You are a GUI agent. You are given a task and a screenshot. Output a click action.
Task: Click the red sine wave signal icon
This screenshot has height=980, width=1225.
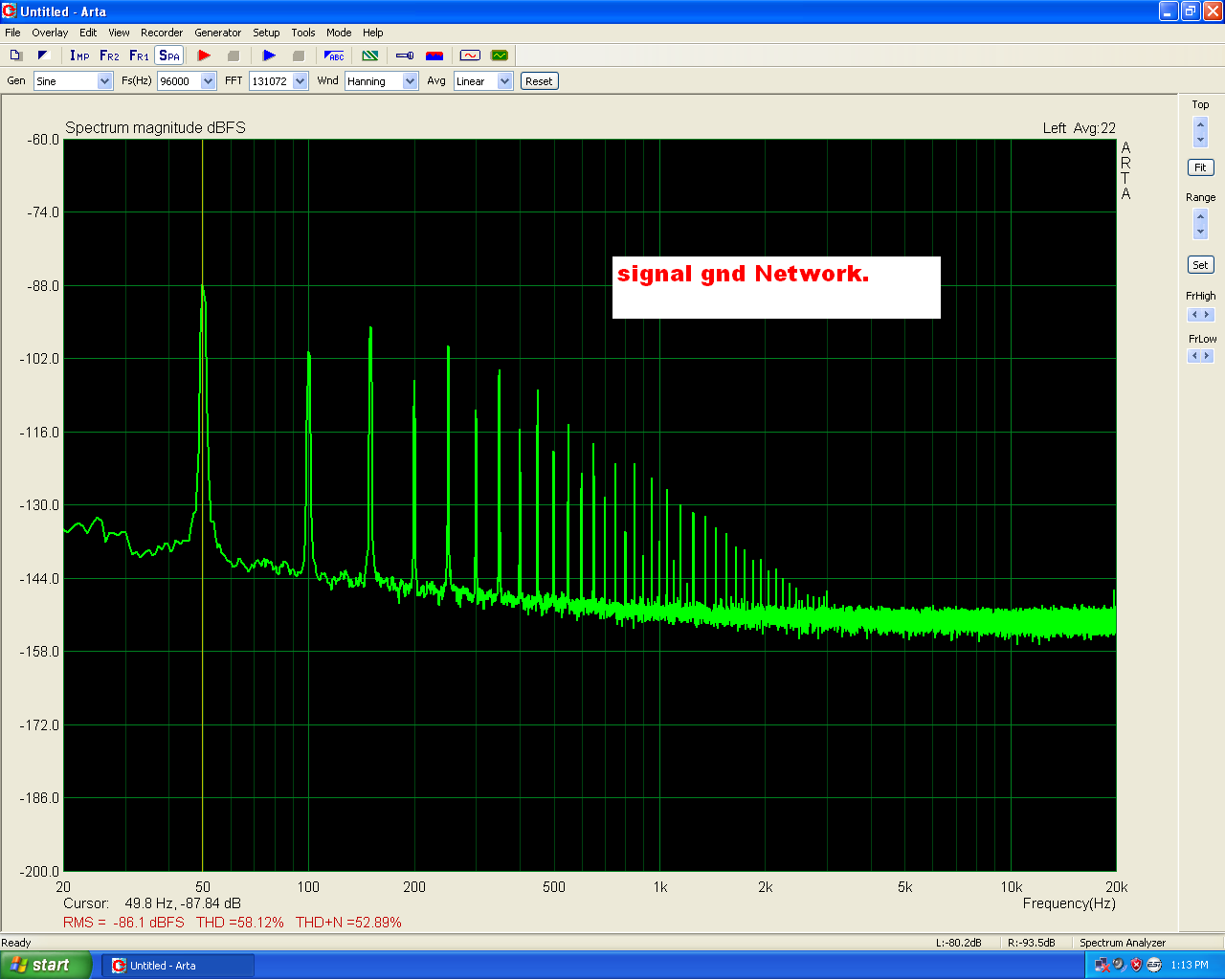pos(470,56)
